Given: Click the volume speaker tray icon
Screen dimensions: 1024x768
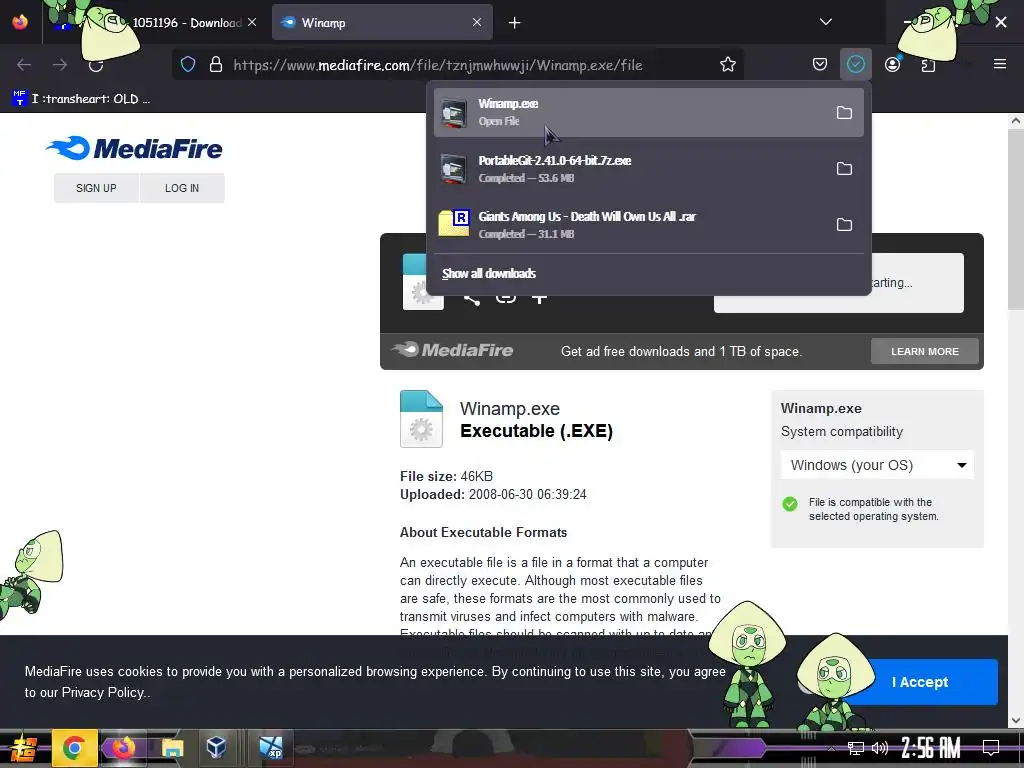Looking at the screenshot, I should click(880, 748).
